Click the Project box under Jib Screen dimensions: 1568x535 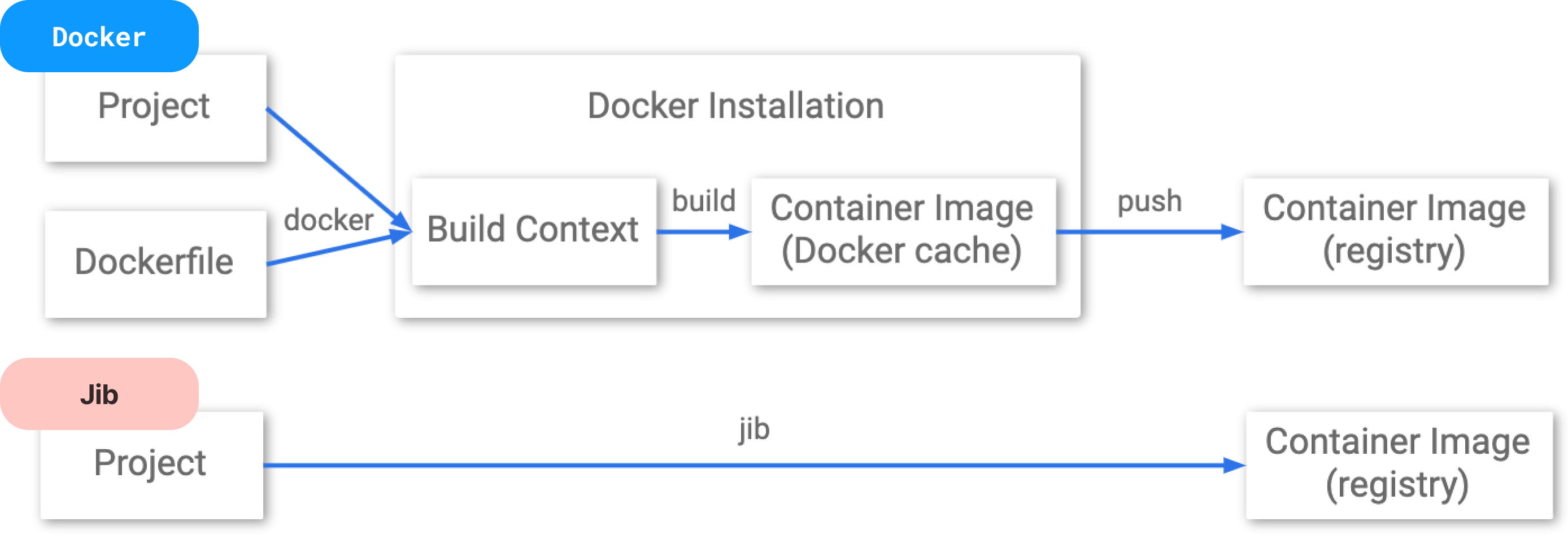(151, 465)
